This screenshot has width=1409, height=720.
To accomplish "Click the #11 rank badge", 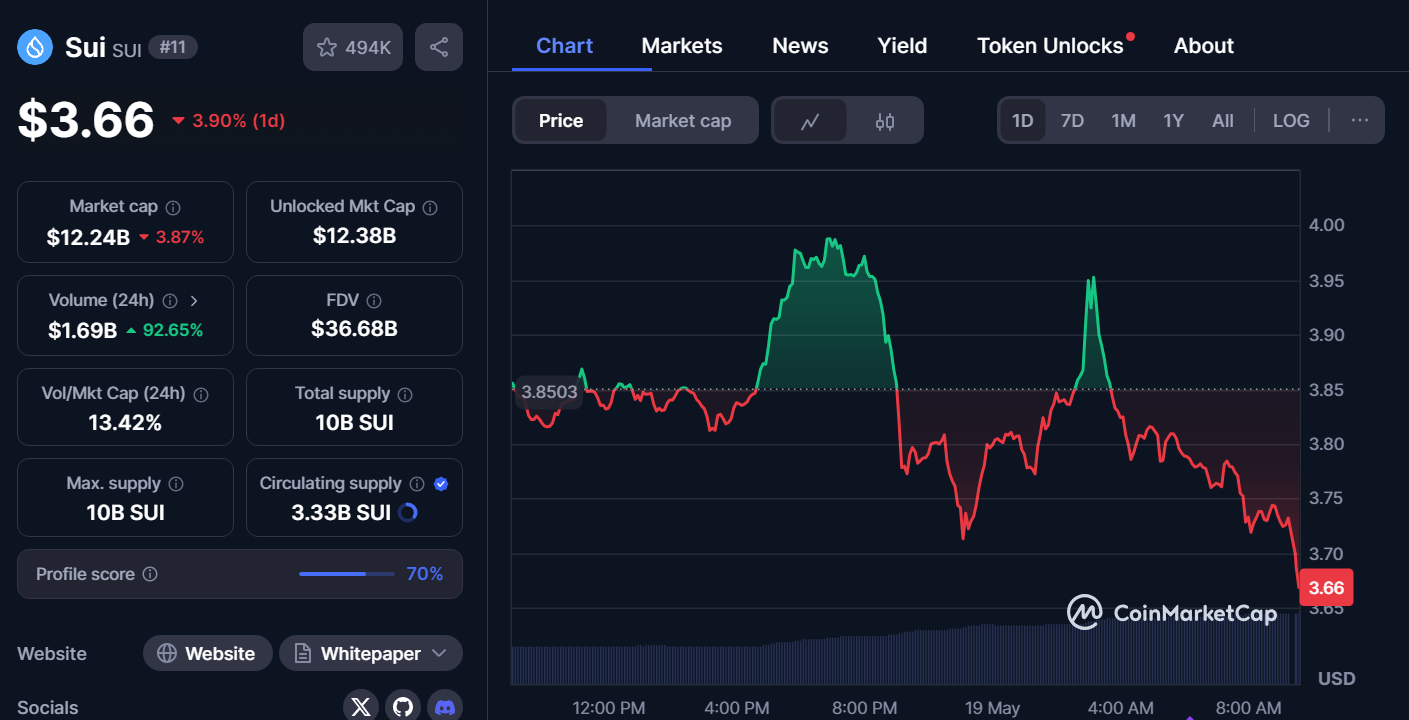I will pos(173,47).
